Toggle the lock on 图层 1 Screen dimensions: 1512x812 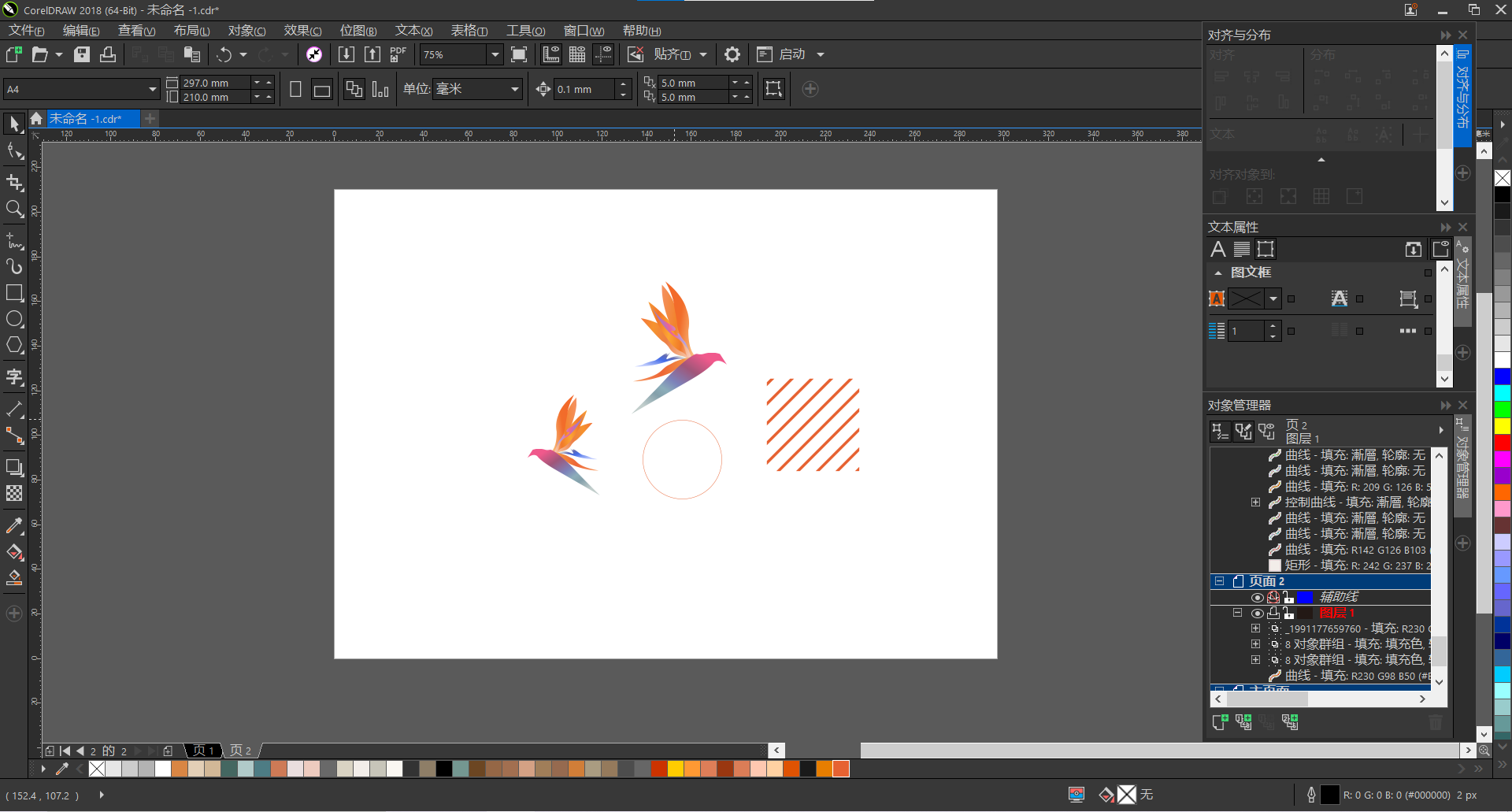[x=1288, y=614]
